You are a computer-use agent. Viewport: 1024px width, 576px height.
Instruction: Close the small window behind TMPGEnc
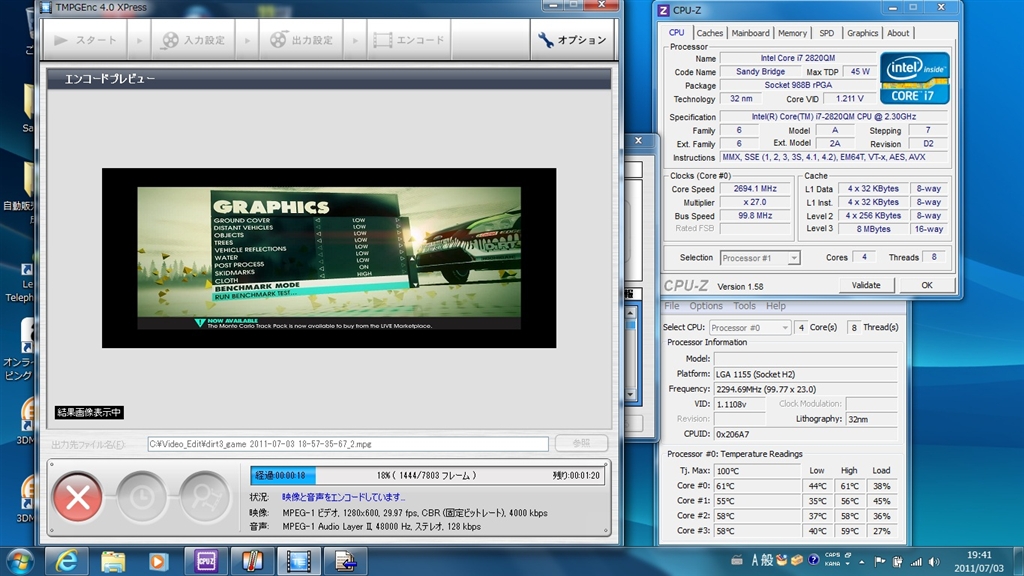(639, 140)
